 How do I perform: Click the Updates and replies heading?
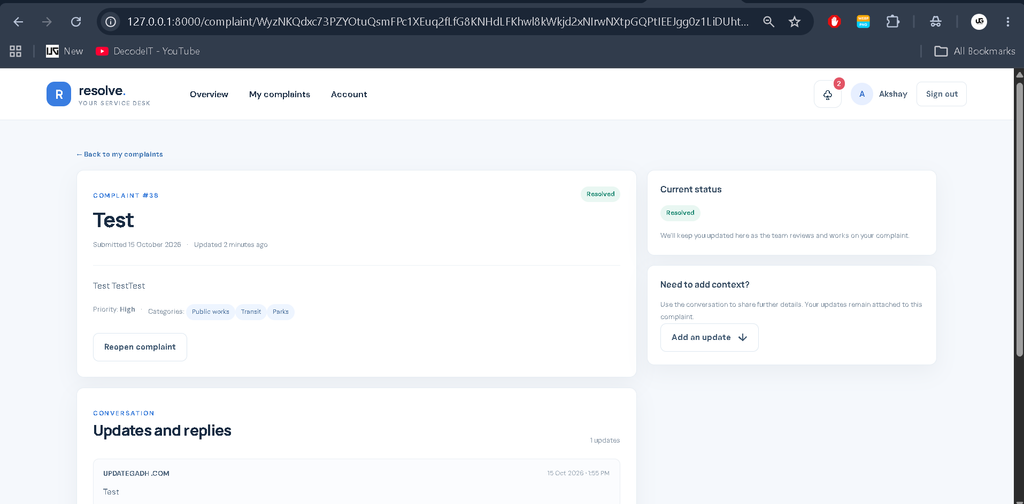point(162,430)
